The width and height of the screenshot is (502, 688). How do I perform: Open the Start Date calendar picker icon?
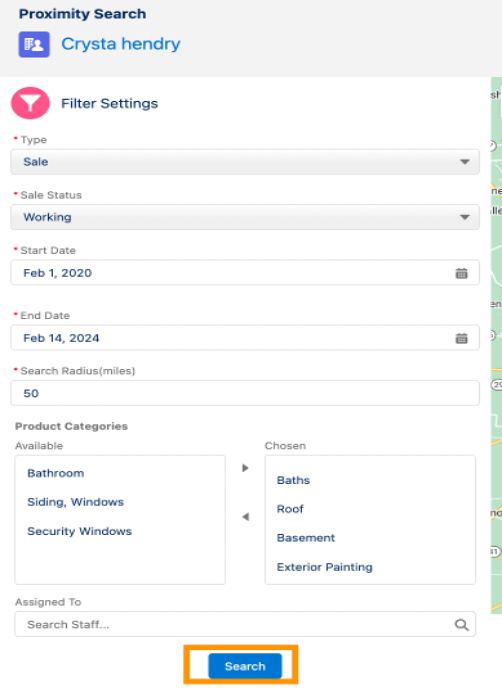461,273
